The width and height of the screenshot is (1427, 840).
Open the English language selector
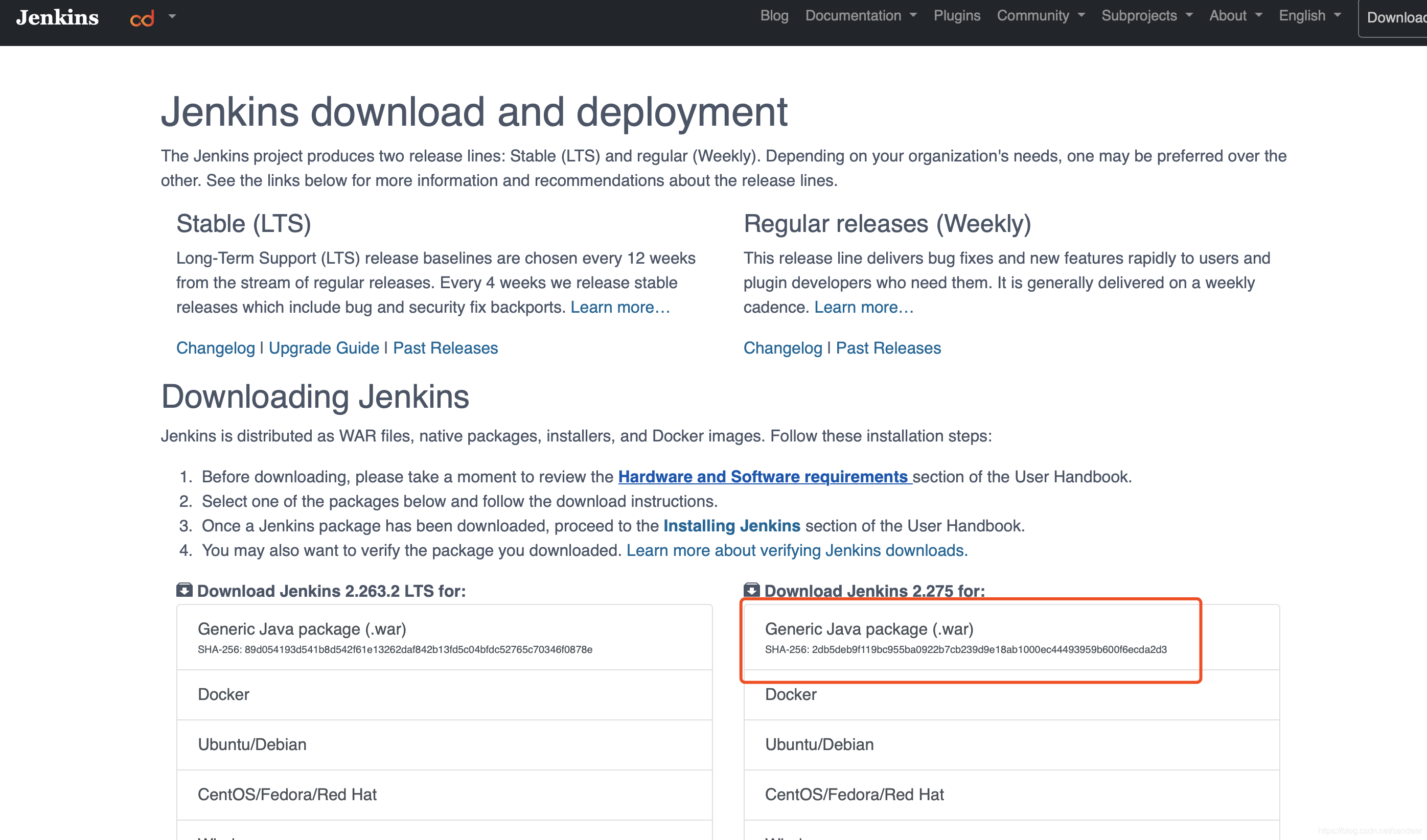tap(1310, 16)
